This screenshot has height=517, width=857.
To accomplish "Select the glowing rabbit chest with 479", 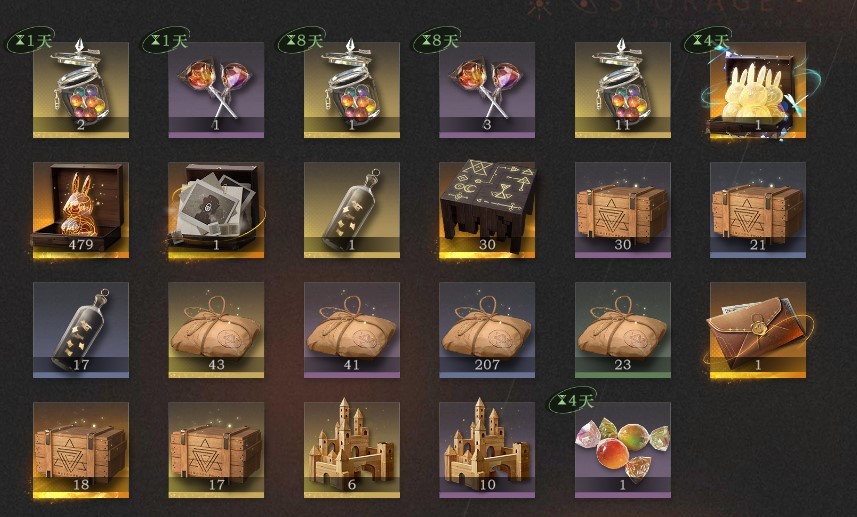I will coord(81,210).
